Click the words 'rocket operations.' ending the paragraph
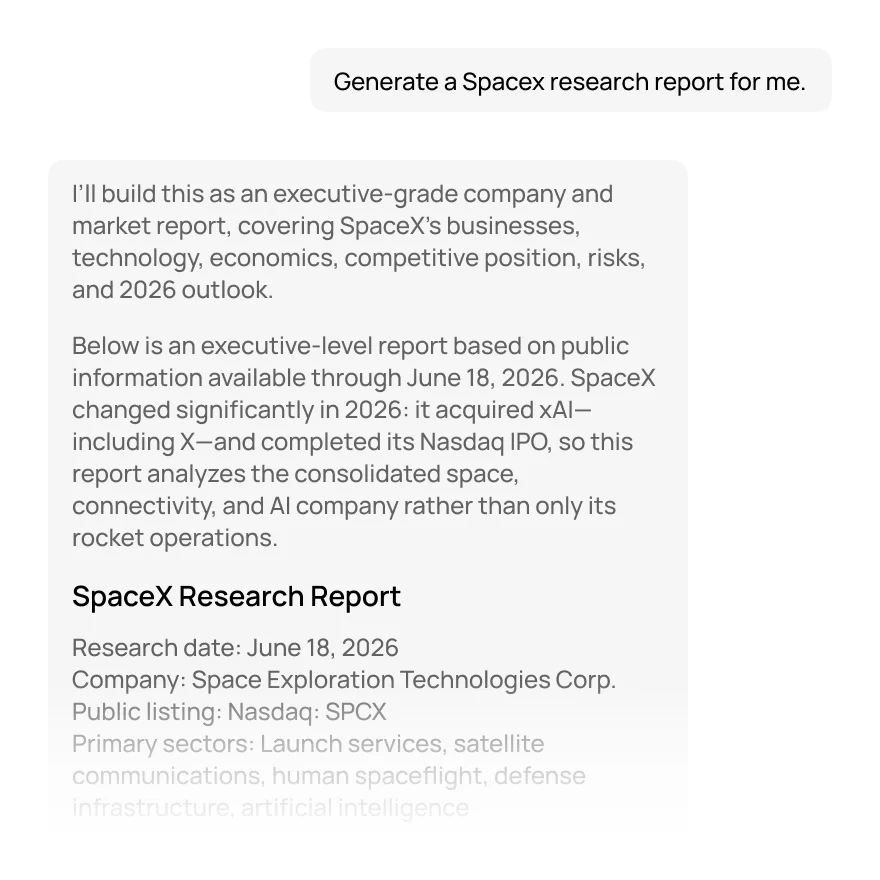The image size is (880, 880). [x=175, y=538]
